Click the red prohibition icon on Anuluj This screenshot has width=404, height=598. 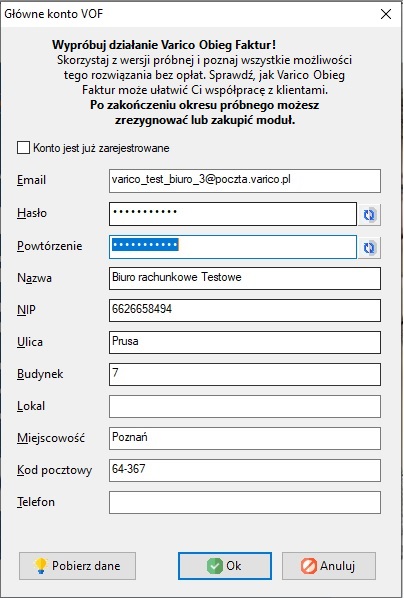point(308,566)
